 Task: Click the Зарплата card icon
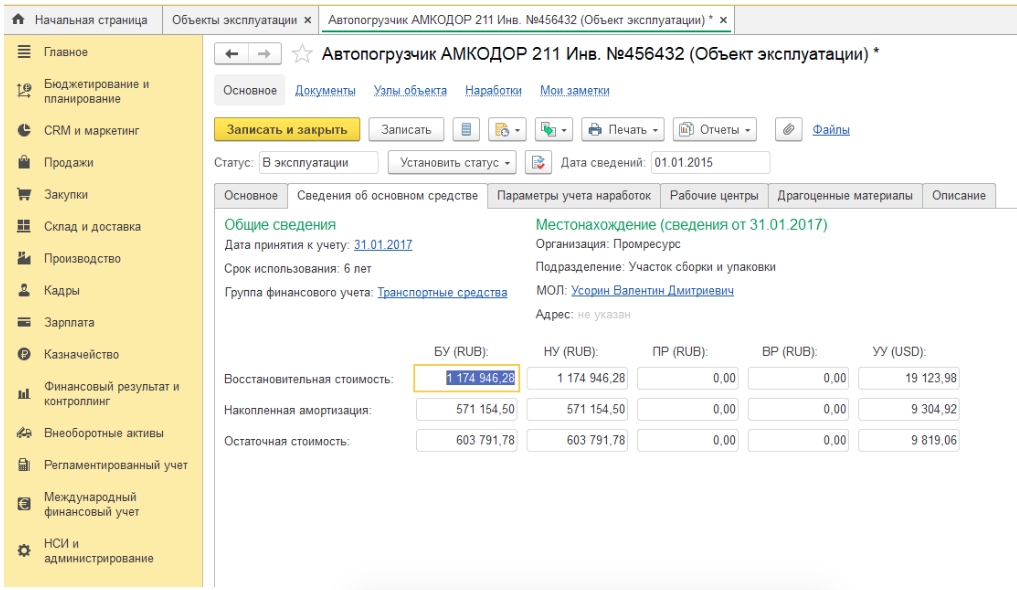click(24, 322)
